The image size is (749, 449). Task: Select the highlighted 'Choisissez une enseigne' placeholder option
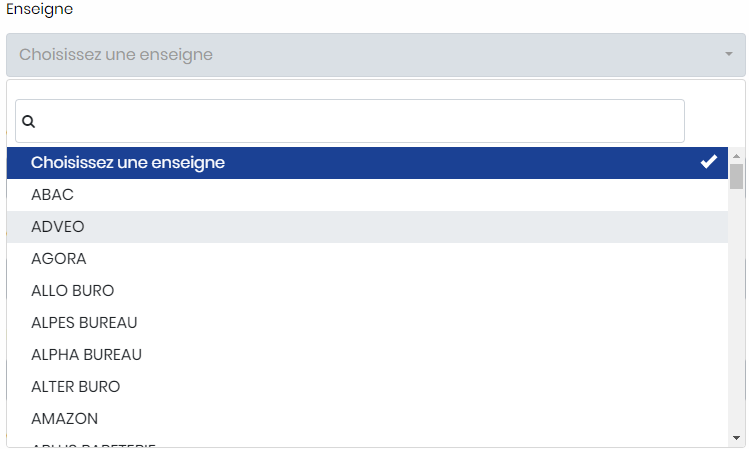tap(367, 163)
